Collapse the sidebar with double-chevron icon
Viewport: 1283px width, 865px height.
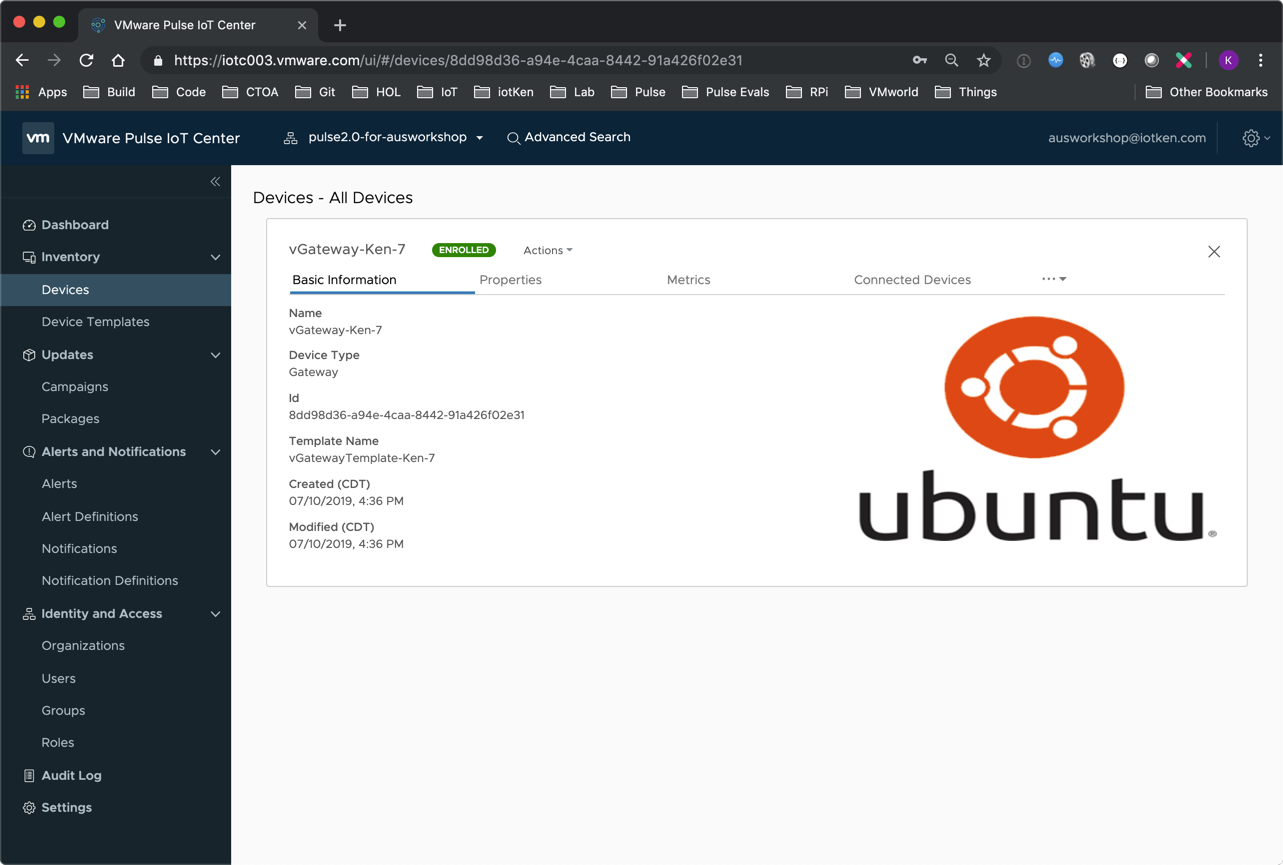(215, 182)
